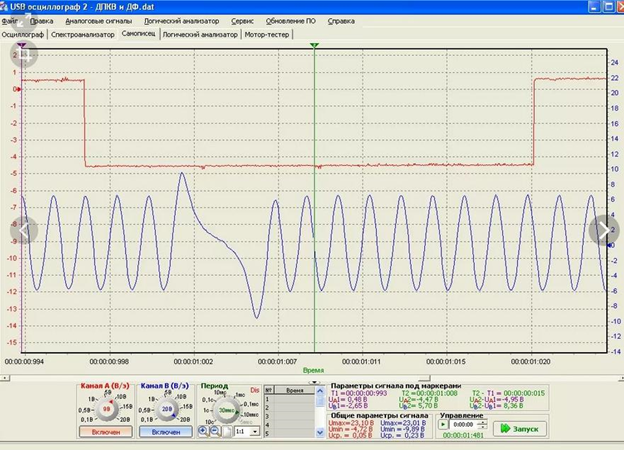Select row 5 in the marker table
The image size is (624, 450).
(291, 433)
